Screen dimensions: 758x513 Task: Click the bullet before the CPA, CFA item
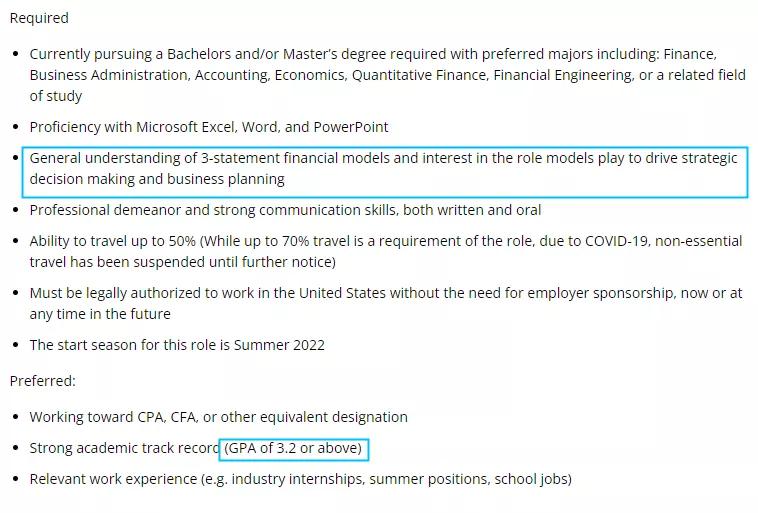tap(15, 418)
